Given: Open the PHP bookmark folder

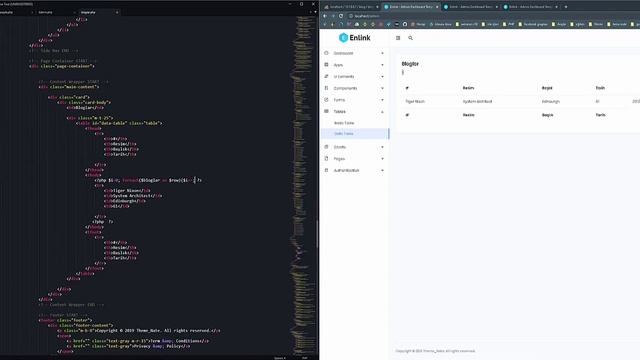Looking at the screenshot, I should [509, 24].
